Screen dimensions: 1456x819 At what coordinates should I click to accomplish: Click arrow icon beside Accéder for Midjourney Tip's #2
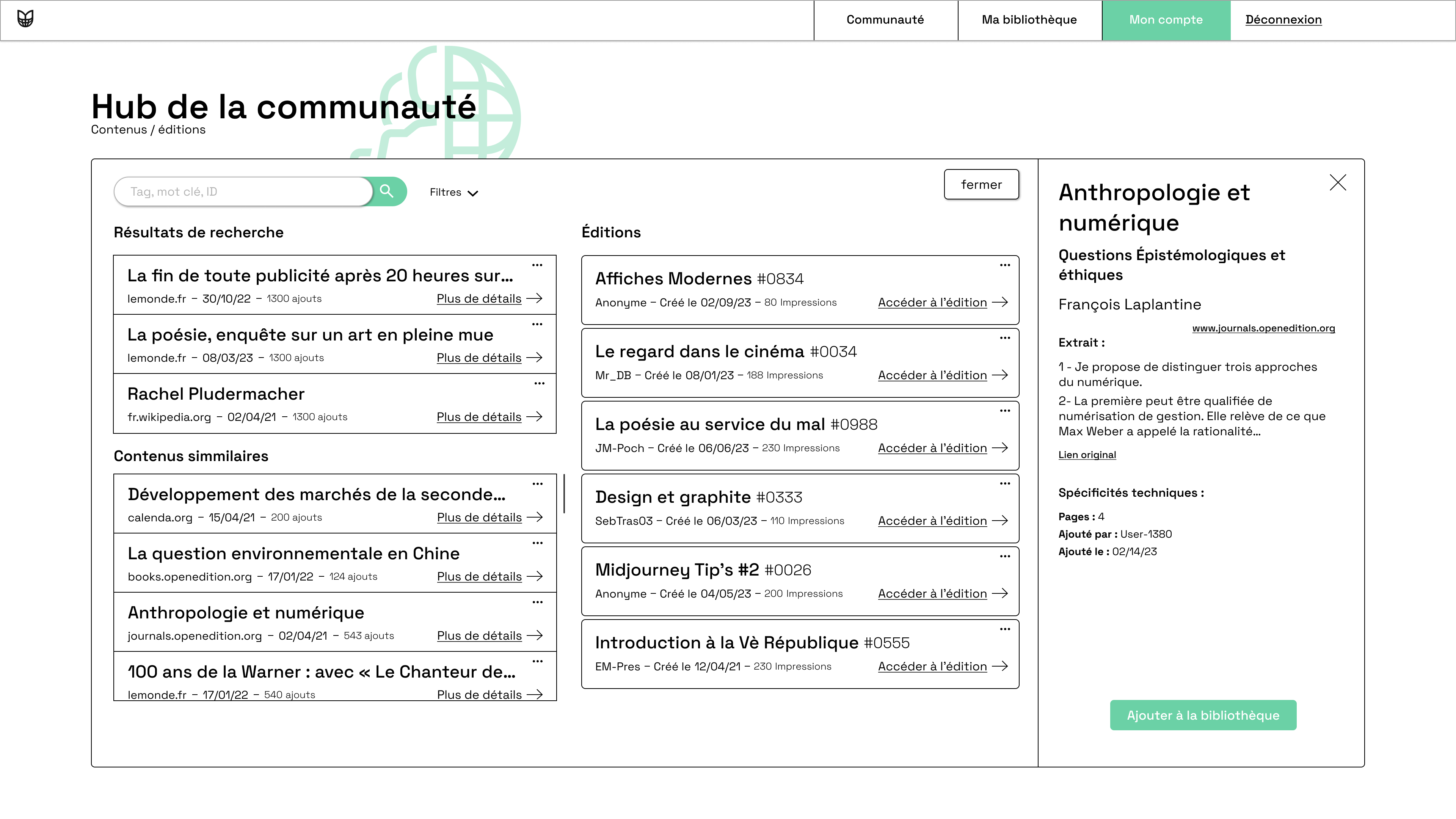pyautogui.click(x=1000, y=593)
